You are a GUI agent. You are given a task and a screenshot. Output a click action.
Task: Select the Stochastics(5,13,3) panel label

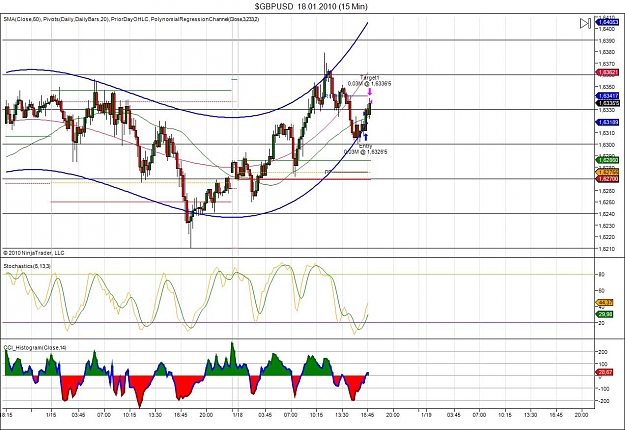click(x=27, y=266)
